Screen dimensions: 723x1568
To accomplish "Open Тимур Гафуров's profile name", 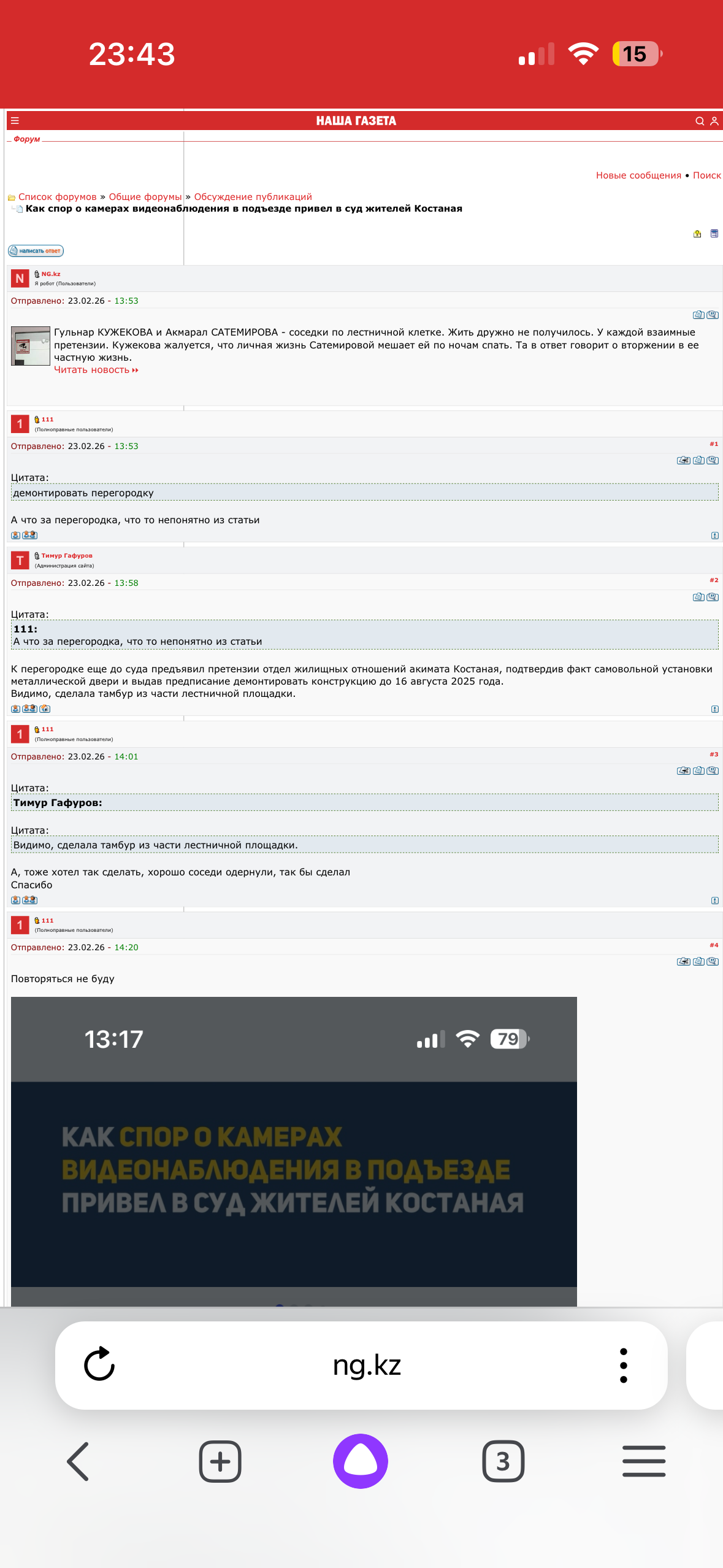I will pyautogui.click(x=67, y=556).
